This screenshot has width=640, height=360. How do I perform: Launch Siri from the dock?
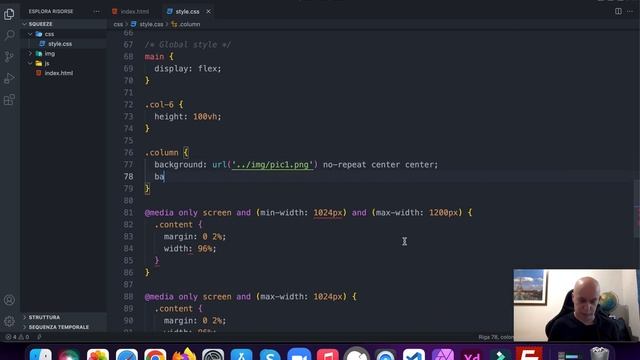click(69, 354)
